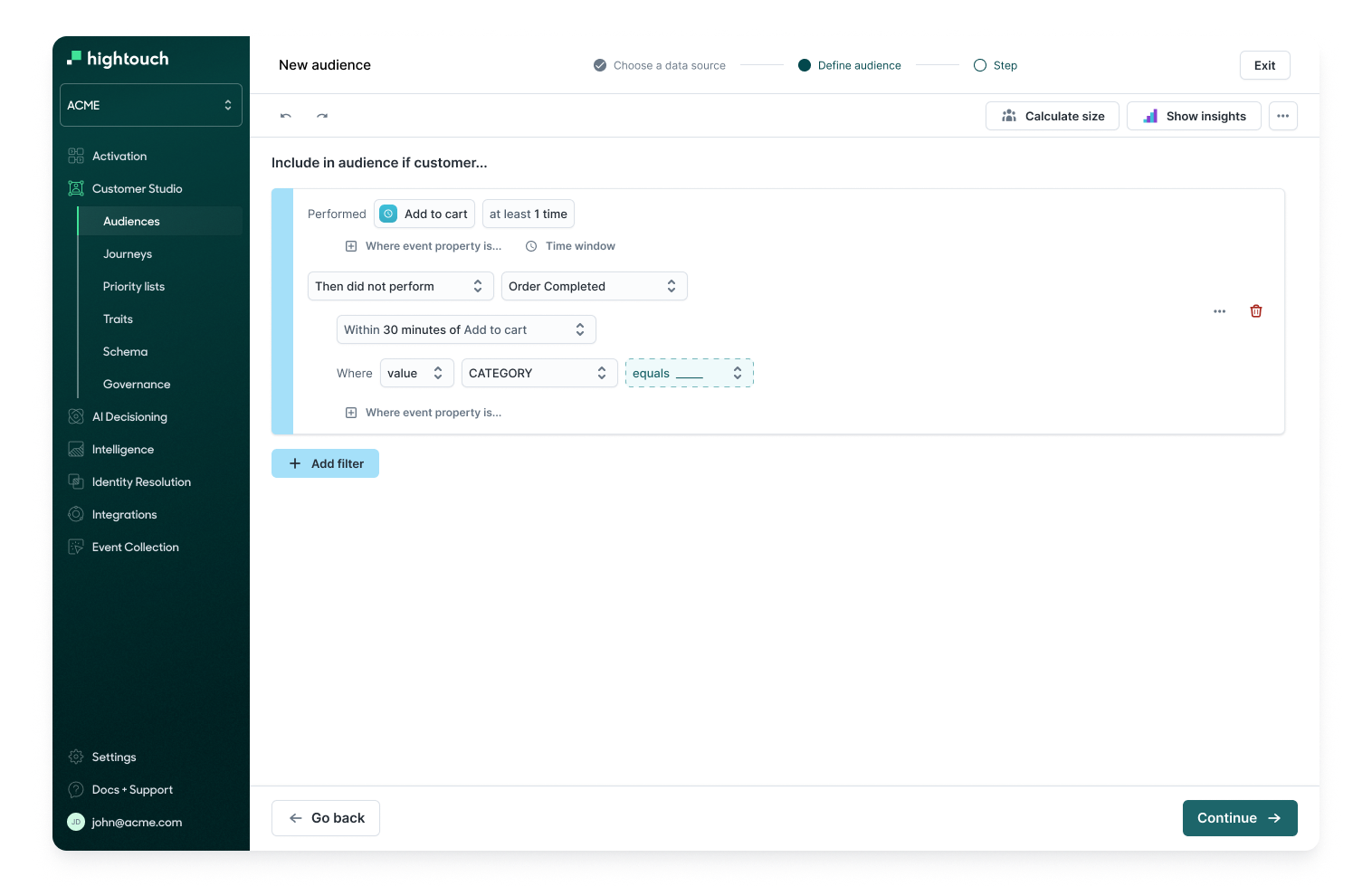Click the Time window clock icon

pos(531,246)
